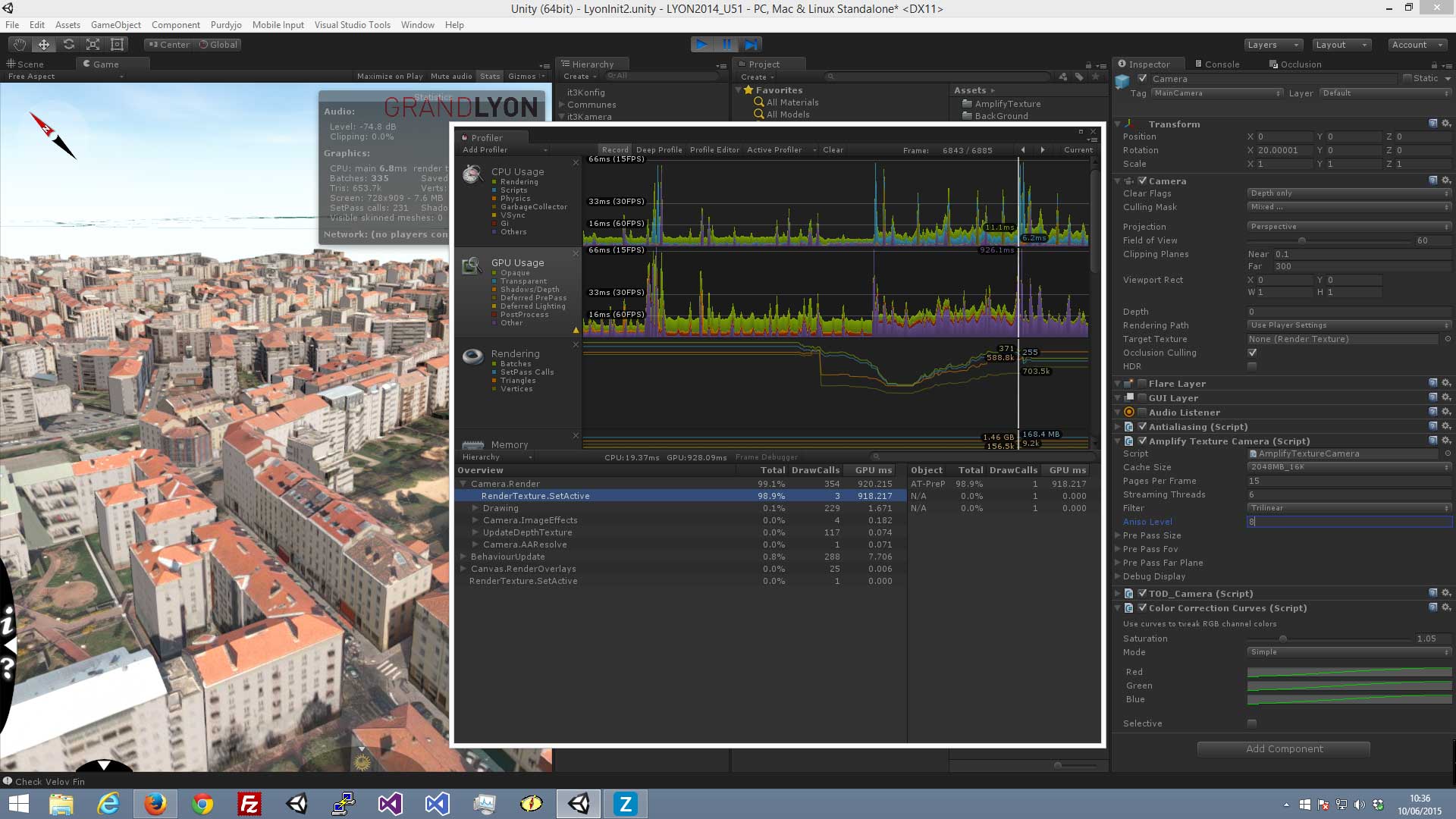This screenshot has width=1456, height=819.
Task: Open Audio Listener gear settings icon
Action: 1446,412
